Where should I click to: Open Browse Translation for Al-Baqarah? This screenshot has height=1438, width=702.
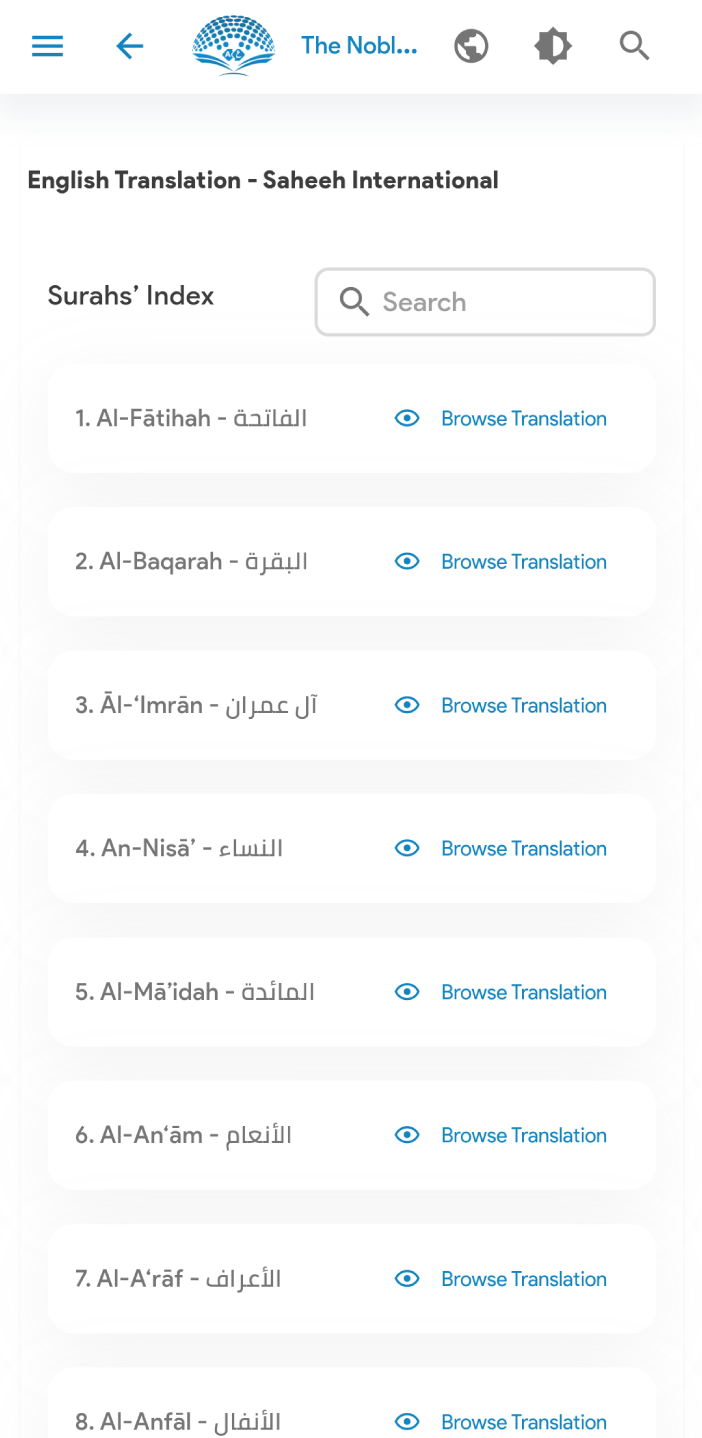[x=524, y=561]
